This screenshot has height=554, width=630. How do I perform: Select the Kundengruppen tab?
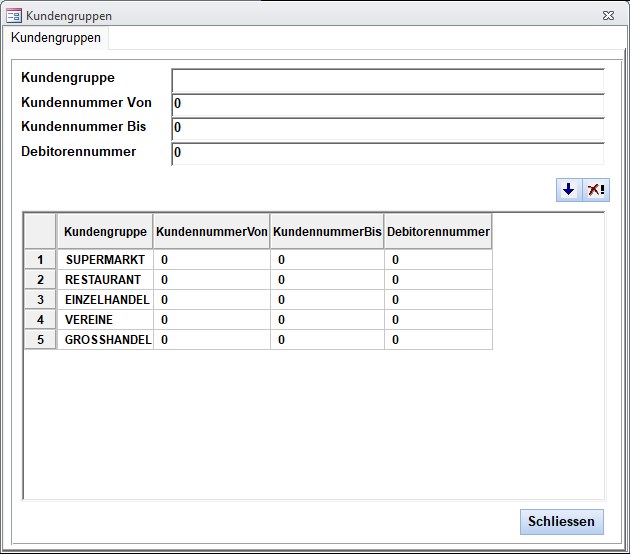point(55,37)
